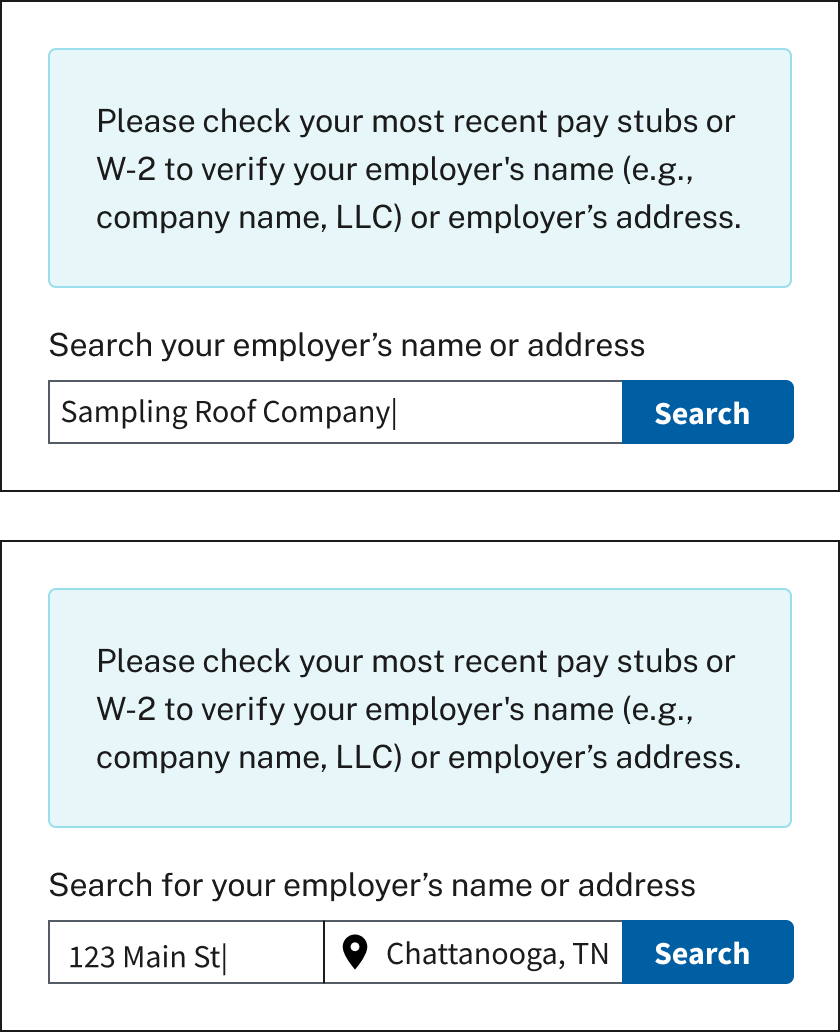Click the location pin icon
The height and width of the screenshot is (1032, 840).
point(354,953)
